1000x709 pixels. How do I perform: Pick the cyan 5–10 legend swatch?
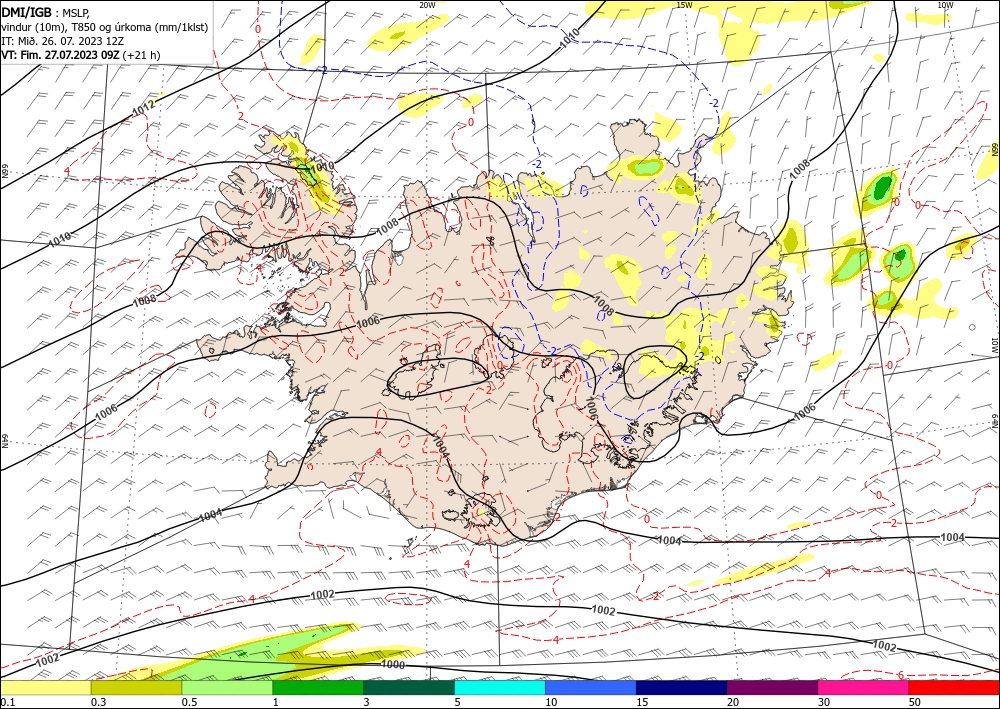click(500, 688)
